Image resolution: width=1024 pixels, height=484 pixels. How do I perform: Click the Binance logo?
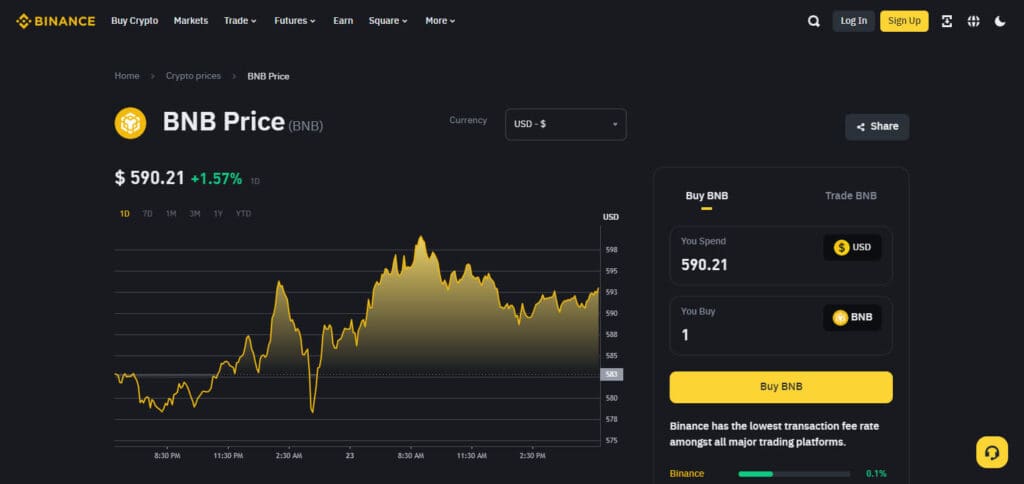click(56, 21)
